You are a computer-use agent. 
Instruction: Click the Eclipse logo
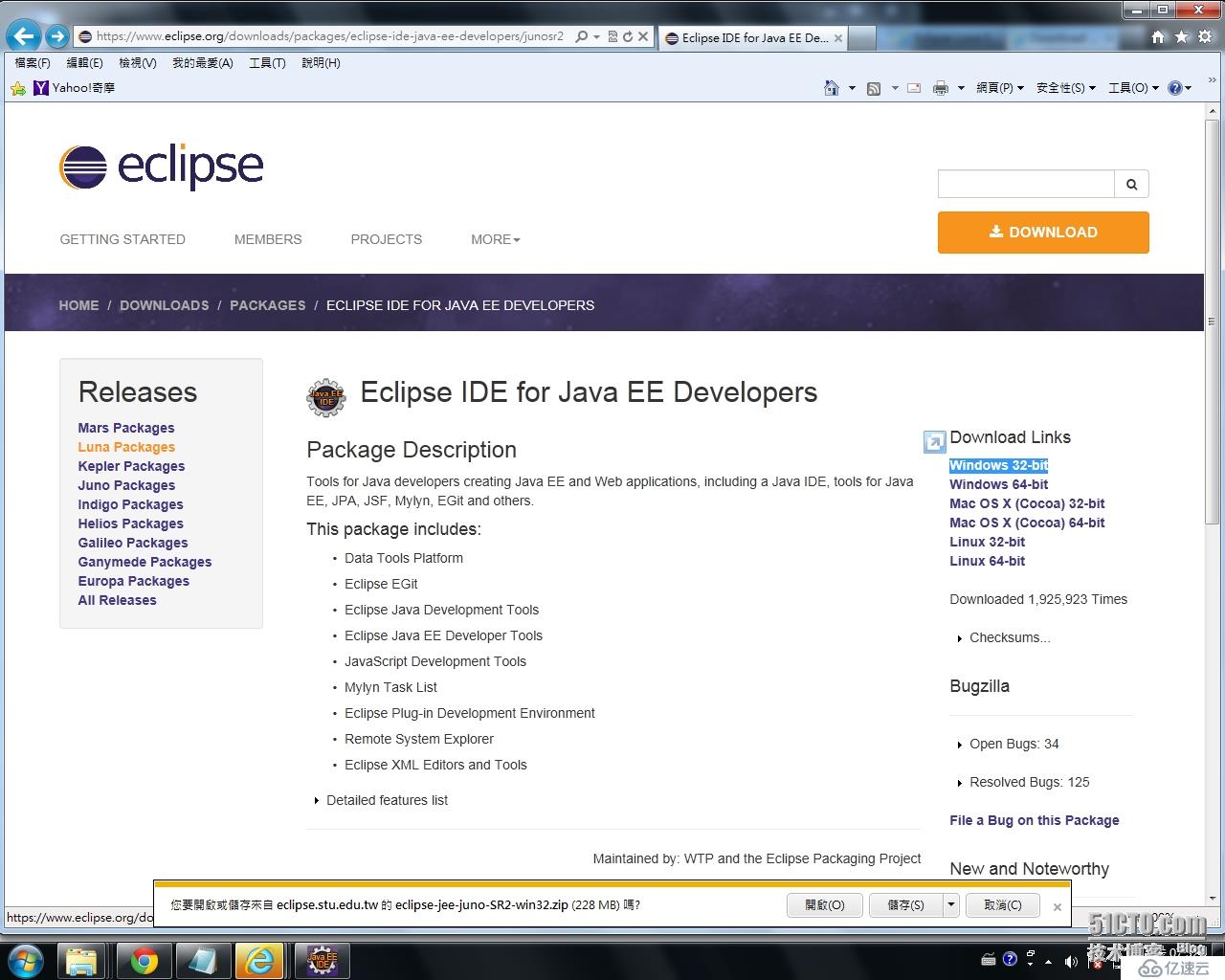[x=161, y=167]
